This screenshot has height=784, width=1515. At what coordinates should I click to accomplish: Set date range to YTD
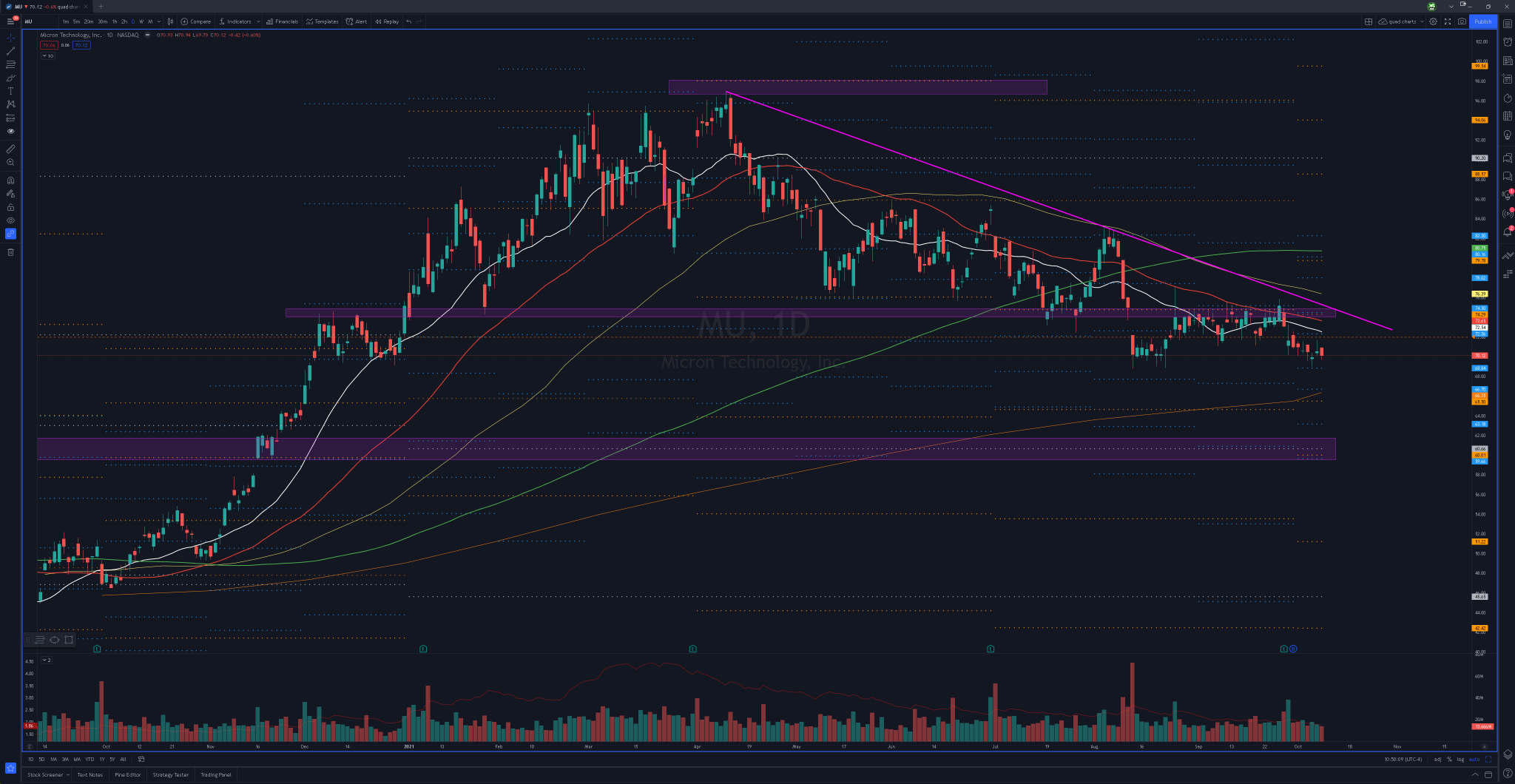tap(90, 759)
